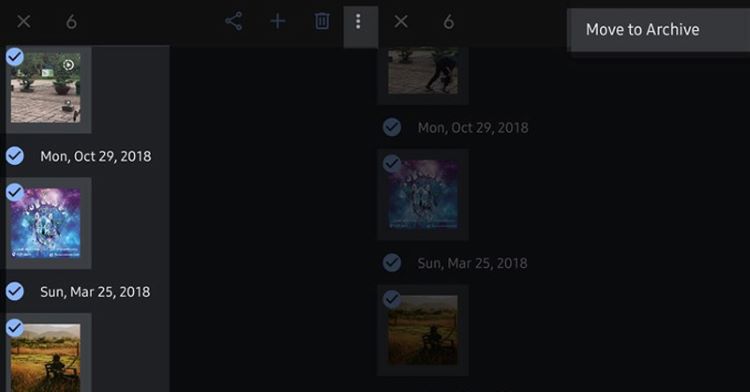The height and width of the screenshot is (392, 750).
Task: Deselect the sunset field photo checkbox
Action: click(x=15, y=328)
